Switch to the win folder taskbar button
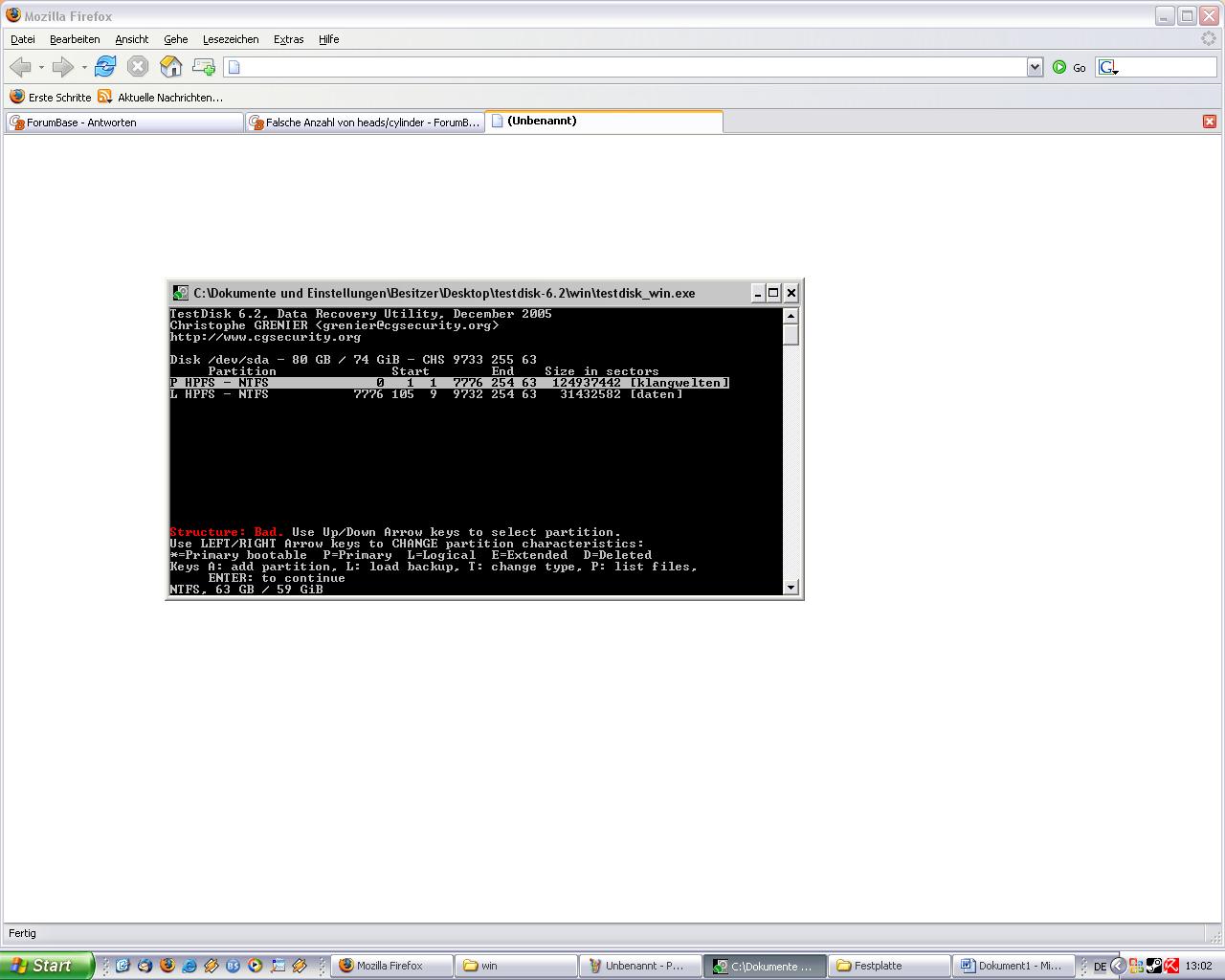Viewport: 1225px width, 980px height. 515,966
